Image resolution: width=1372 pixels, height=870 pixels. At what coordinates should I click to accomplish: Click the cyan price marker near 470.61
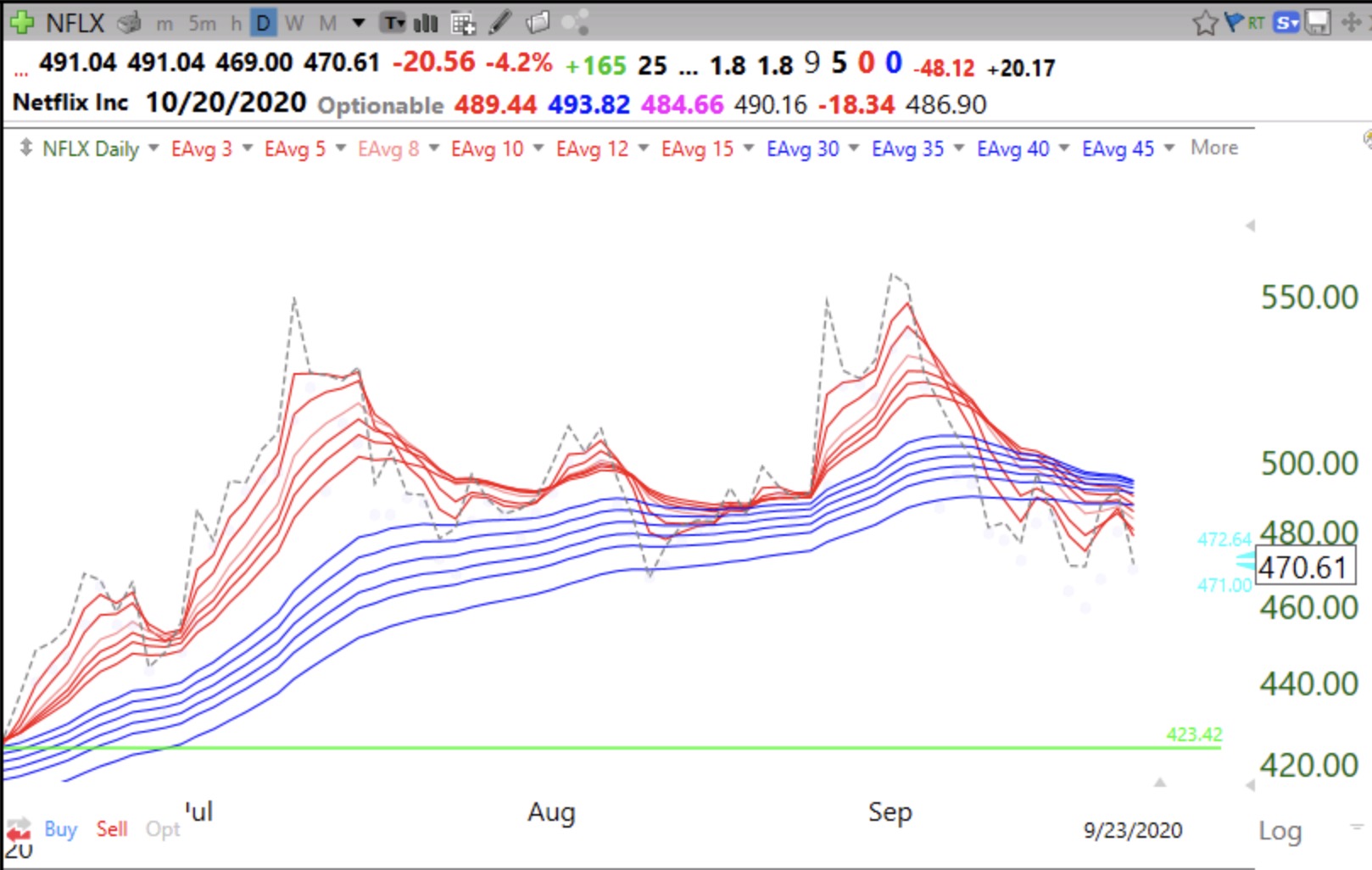(1245, 560)
